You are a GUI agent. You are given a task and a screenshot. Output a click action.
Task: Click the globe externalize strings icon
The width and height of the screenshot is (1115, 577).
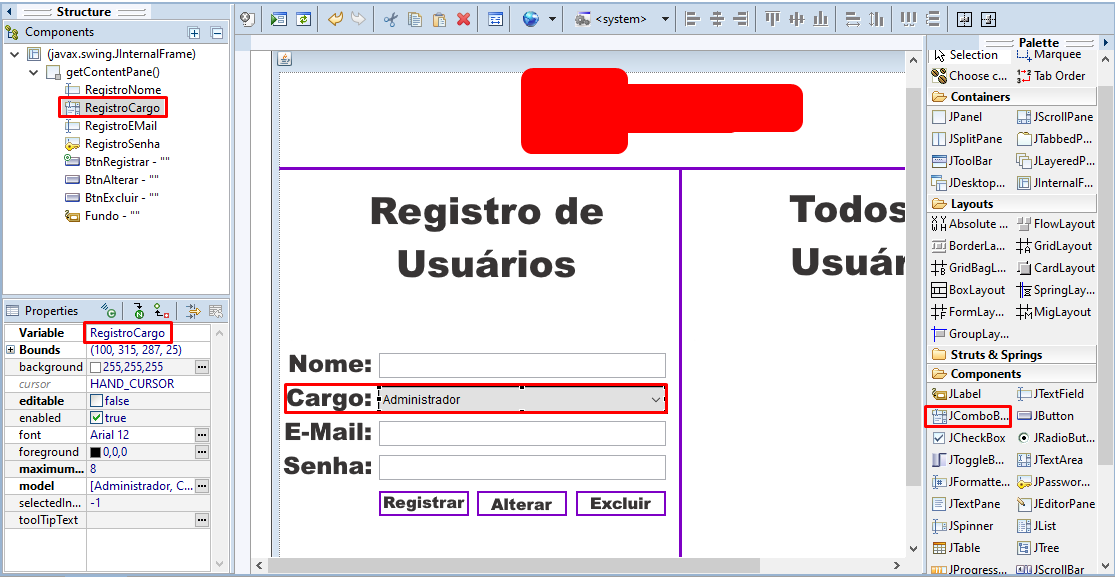click(x=530, y=19)
